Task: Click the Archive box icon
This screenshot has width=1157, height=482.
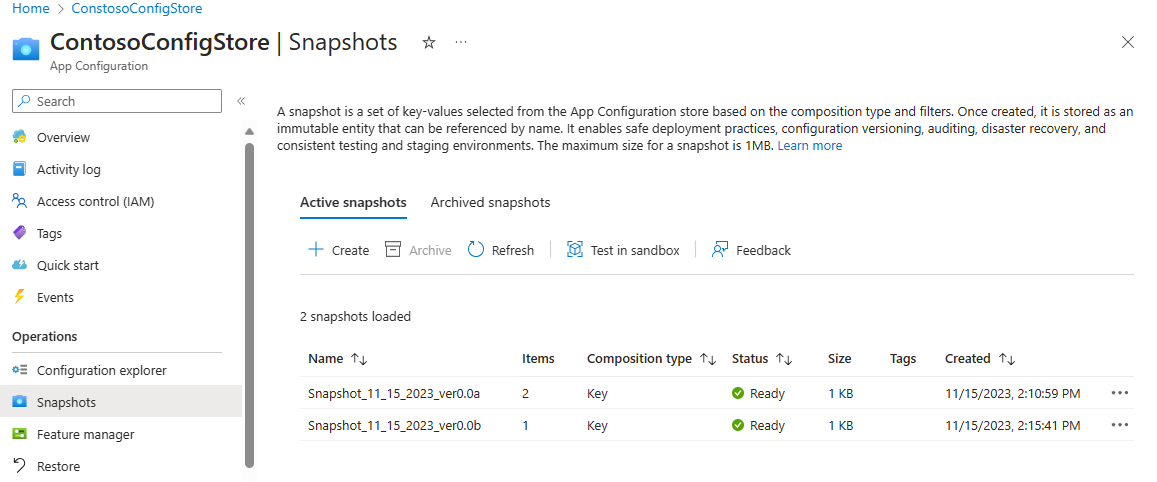Action: [x=393, y=249]
